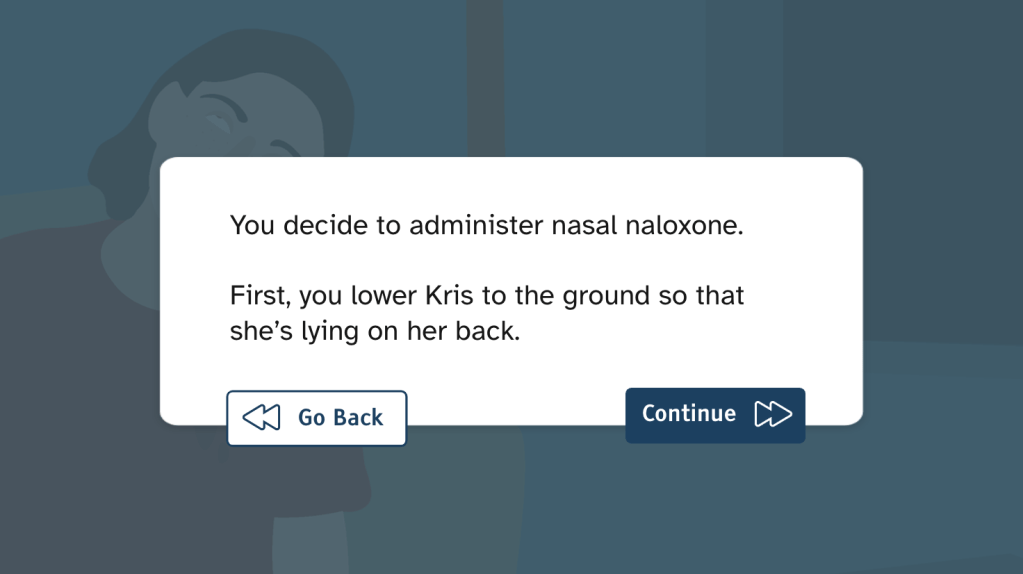
Task: Click the name "Kris" in the dialog text
Action: 447,297
